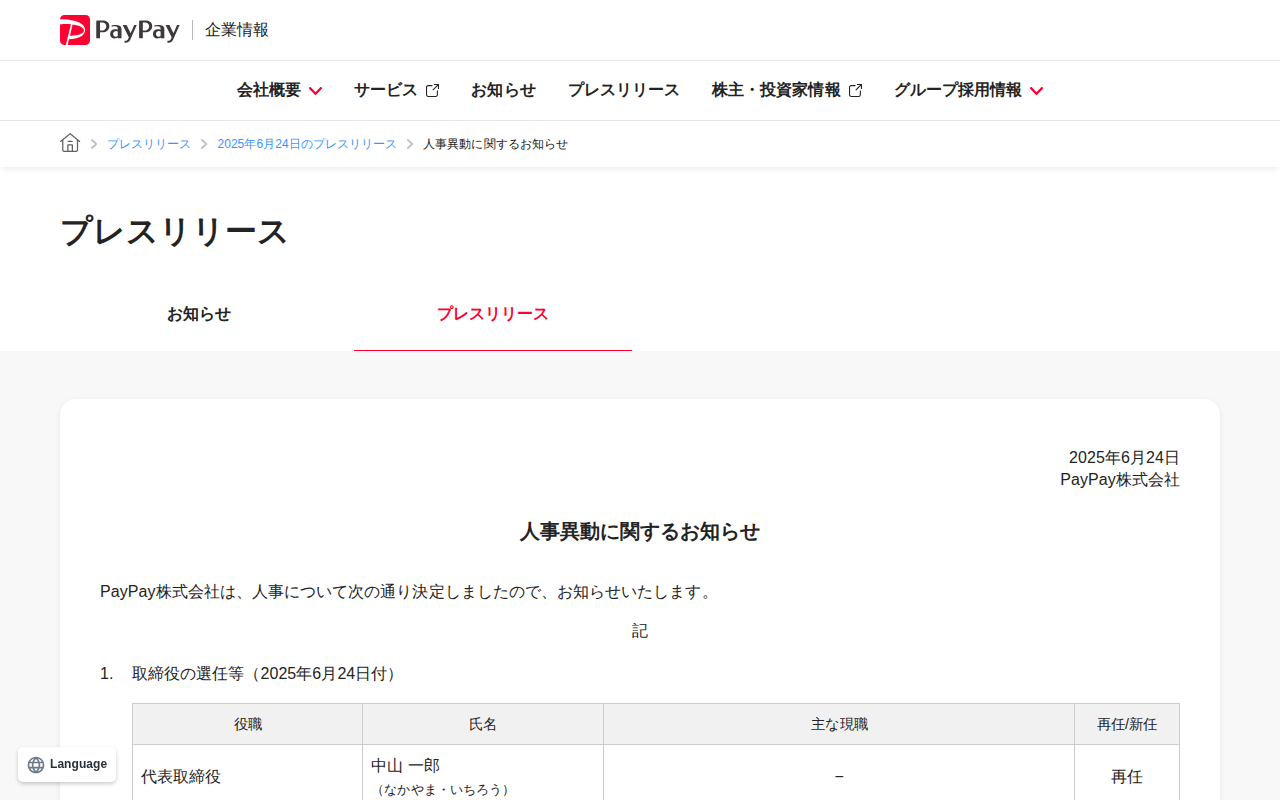The height and width of the screenshot is (800, 1280).
Task: Click the globe icon in Language button
Action: click(x=36, y=765)
